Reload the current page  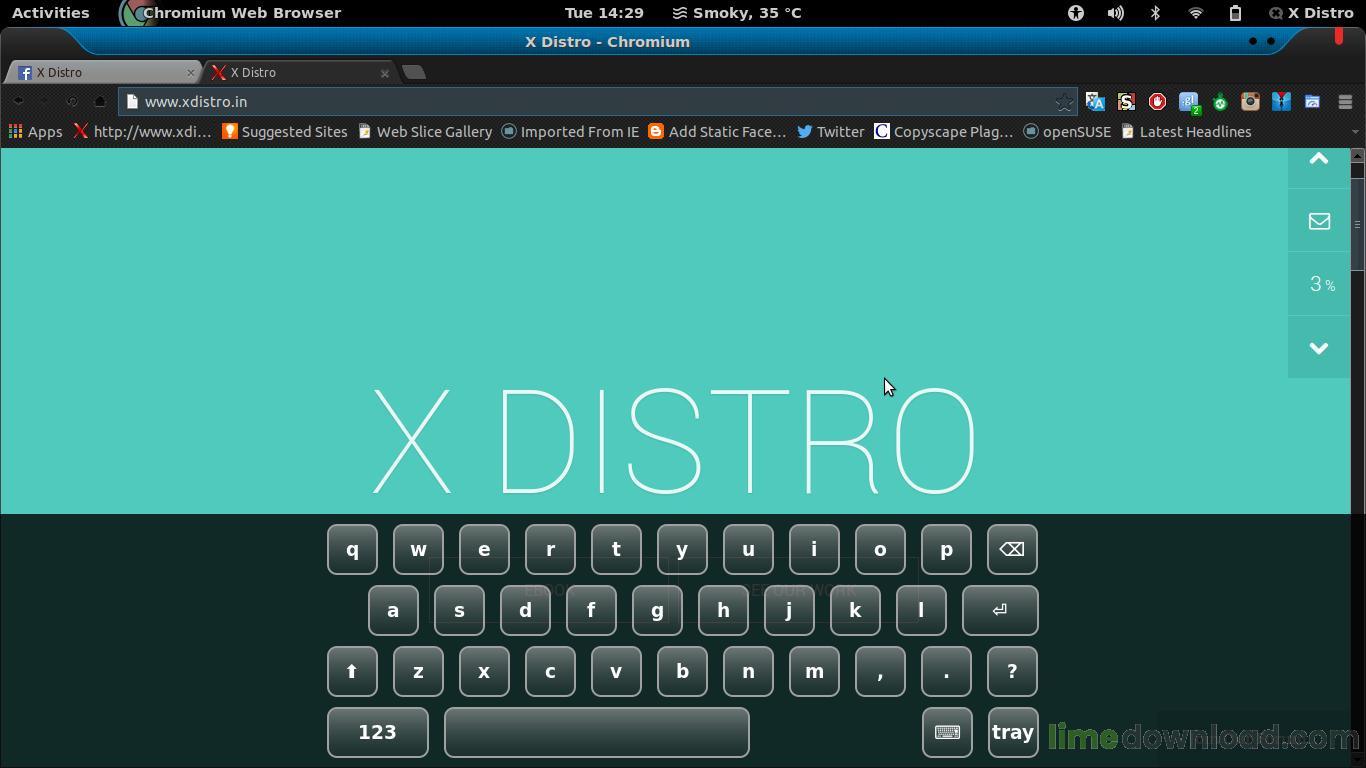click(x=72, y=102)
